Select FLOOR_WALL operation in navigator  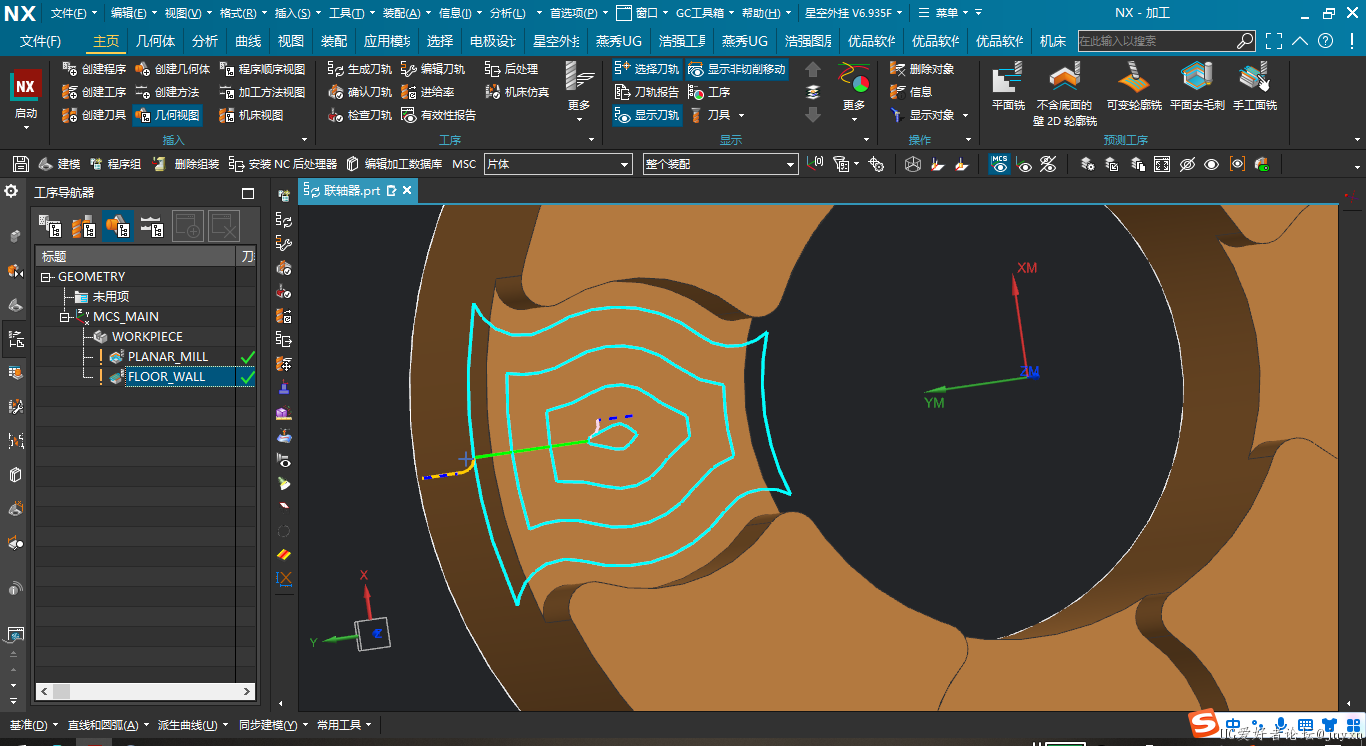tap(166, 377)
